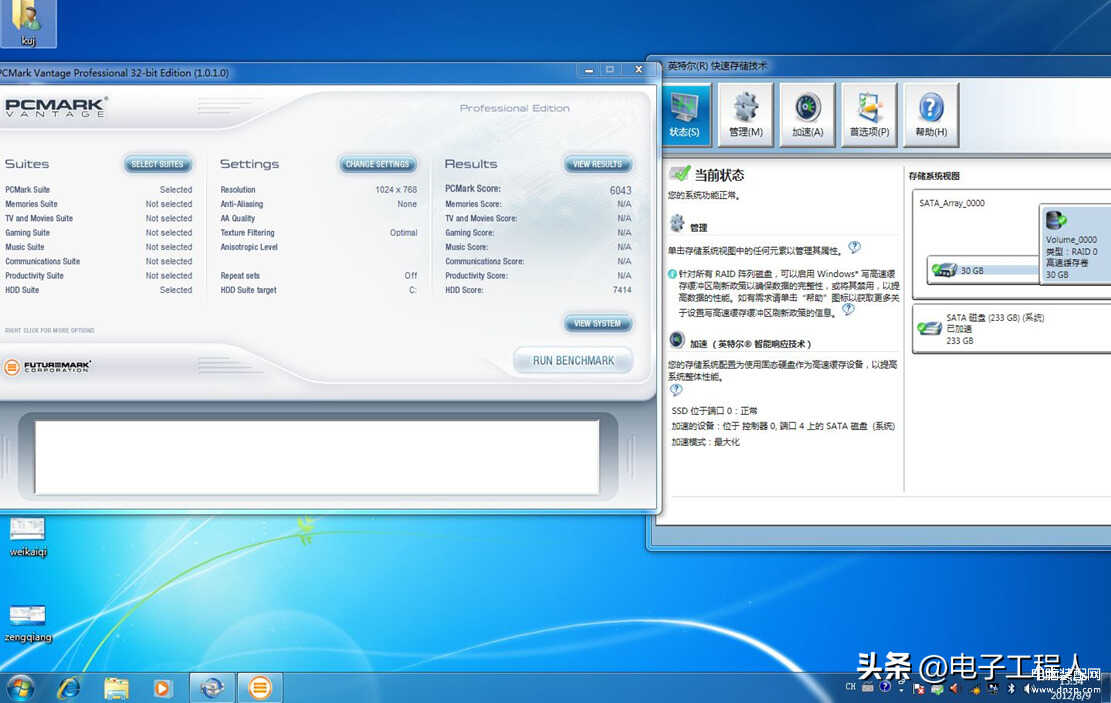Click the HDD Suite row in Suites

click(98, 290)
